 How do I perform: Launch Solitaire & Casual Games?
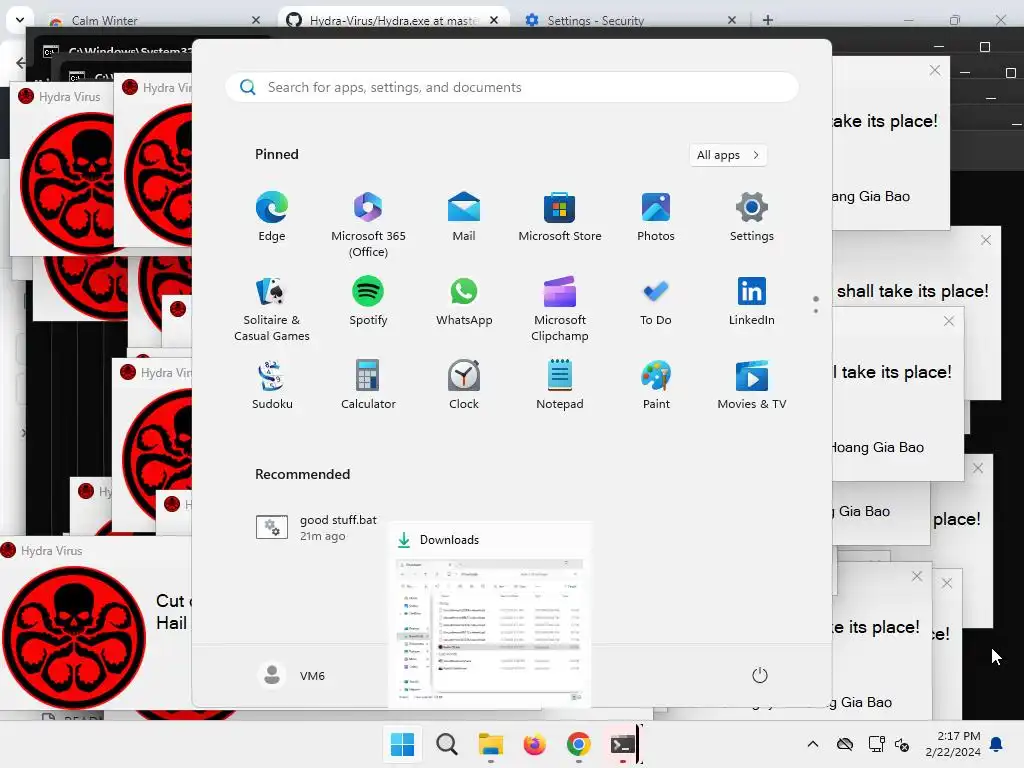click(272, 309)
